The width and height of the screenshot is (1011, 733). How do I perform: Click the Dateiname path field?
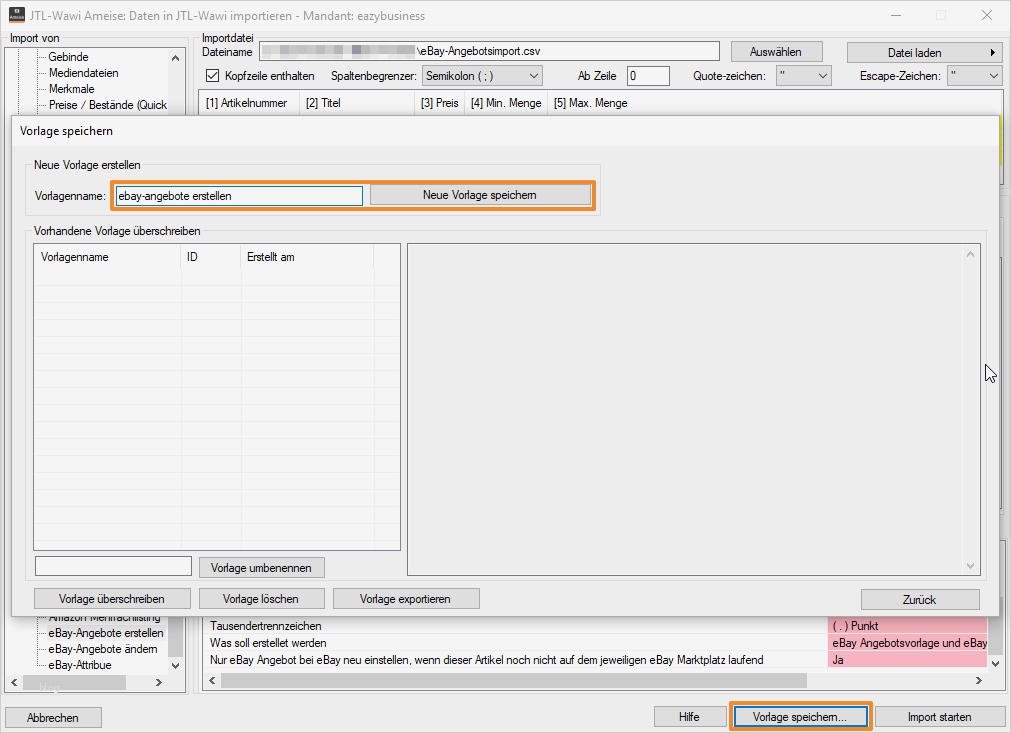[x=489, y=51]
